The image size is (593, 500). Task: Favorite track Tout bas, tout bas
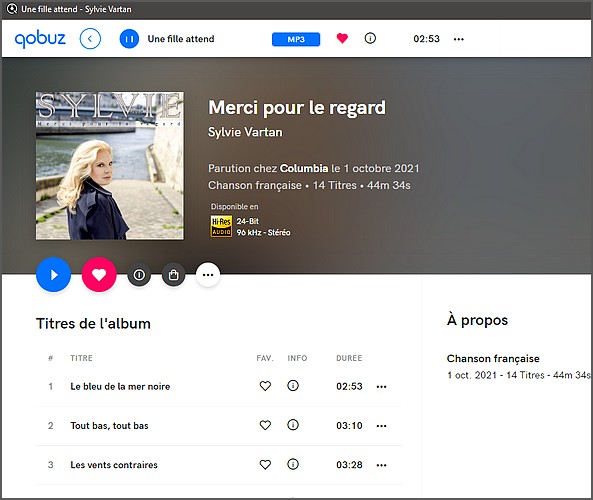coord(265,425)
